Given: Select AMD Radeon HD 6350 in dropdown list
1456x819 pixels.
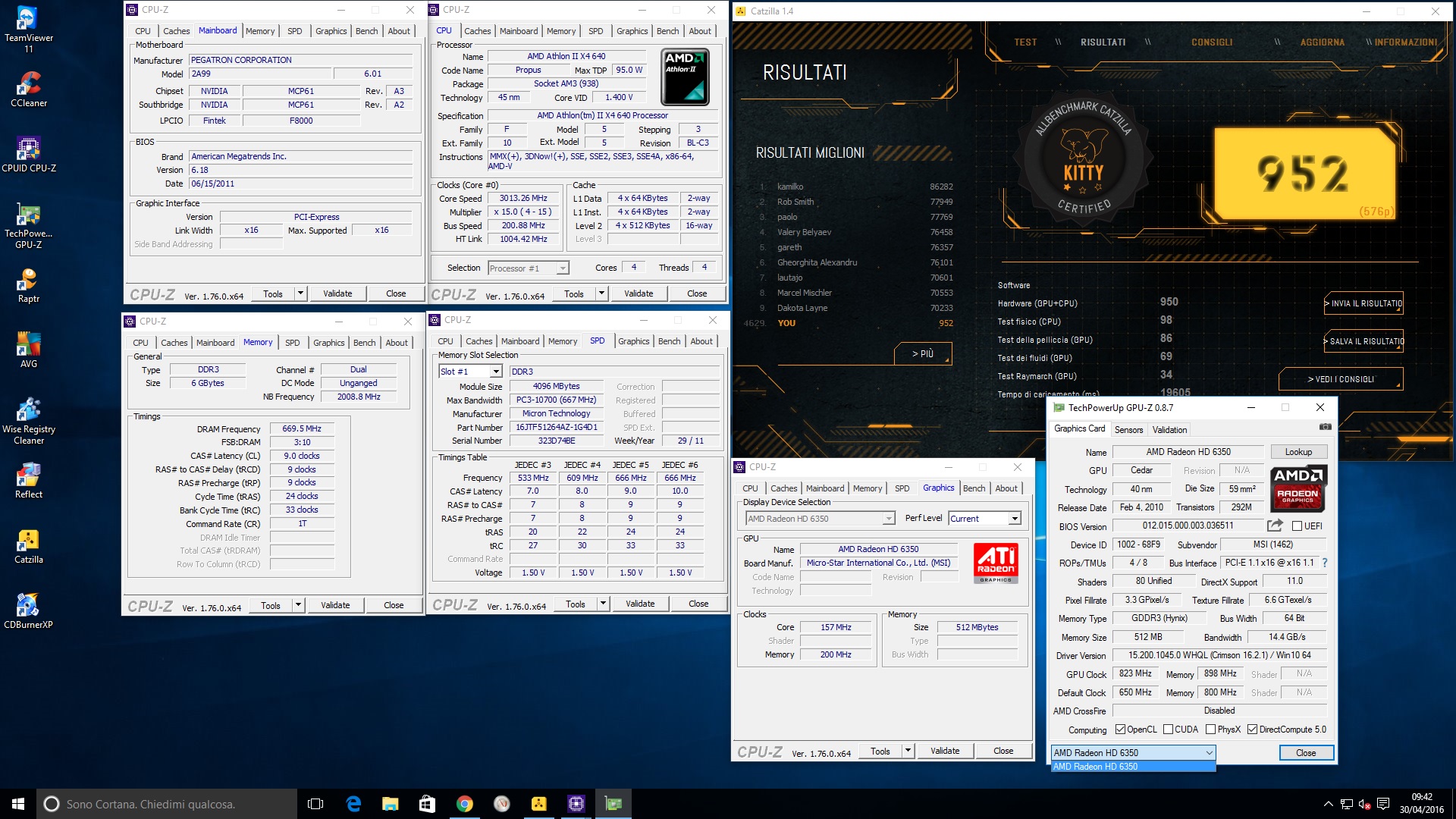Looking at the screenshot, I should click(x=1133, y=767).
